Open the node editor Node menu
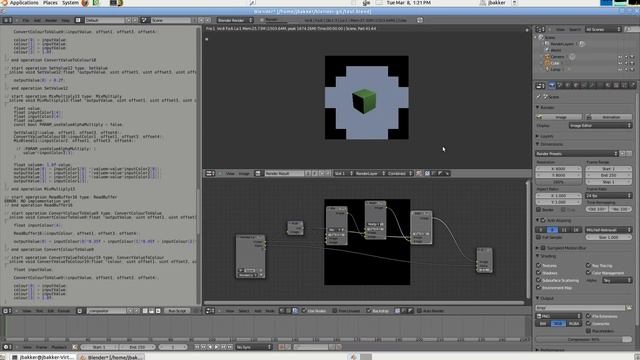Image resolution: width=640 pixels, height=360 pixels. pos(270,311)
